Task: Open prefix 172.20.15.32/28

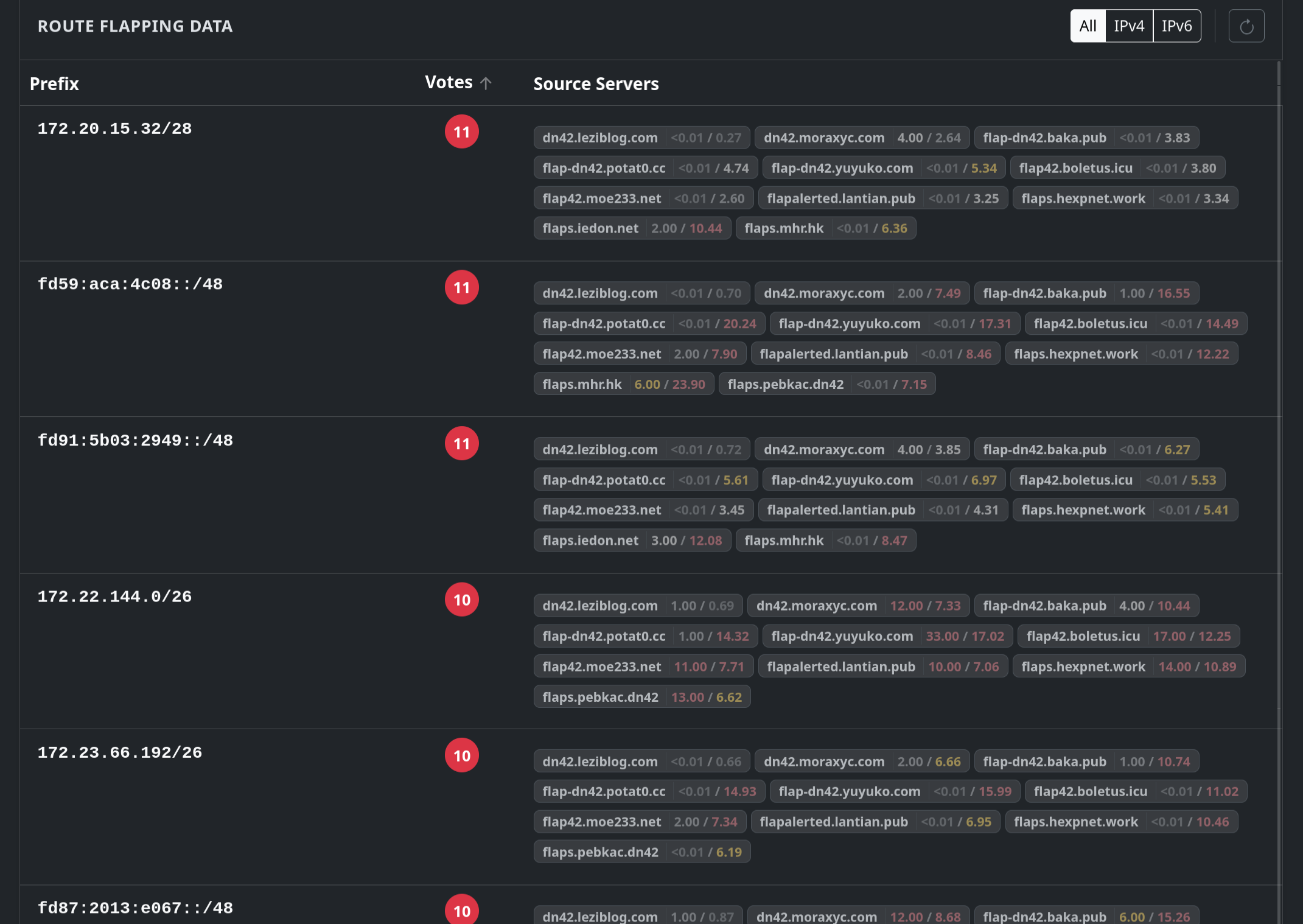Action: [114, 129]
